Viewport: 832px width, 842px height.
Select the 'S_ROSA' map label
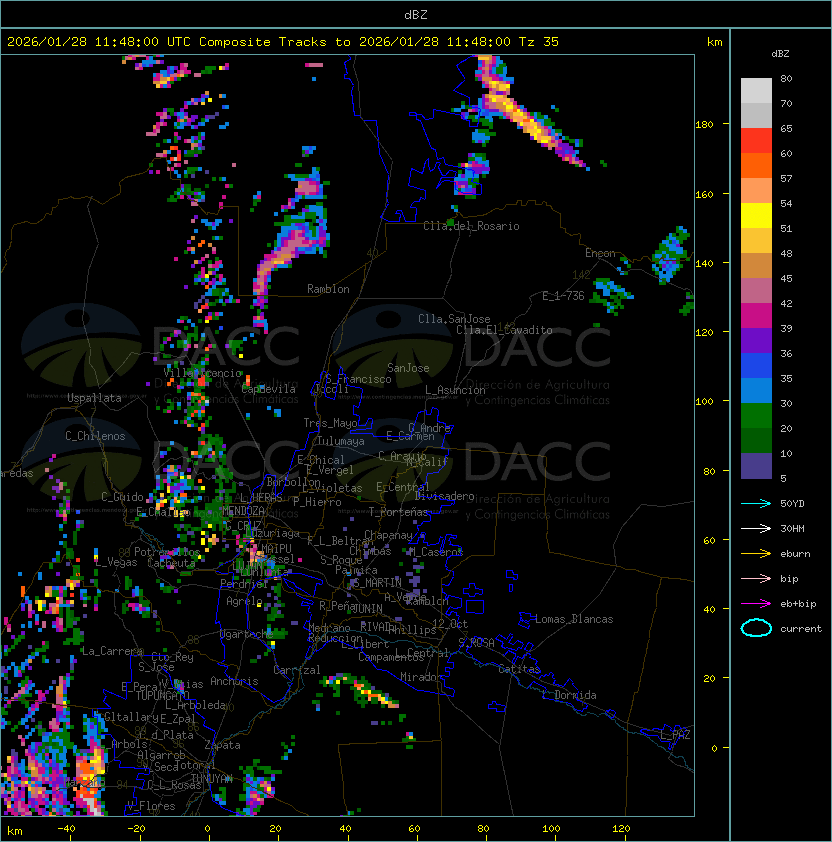[476, 643]
